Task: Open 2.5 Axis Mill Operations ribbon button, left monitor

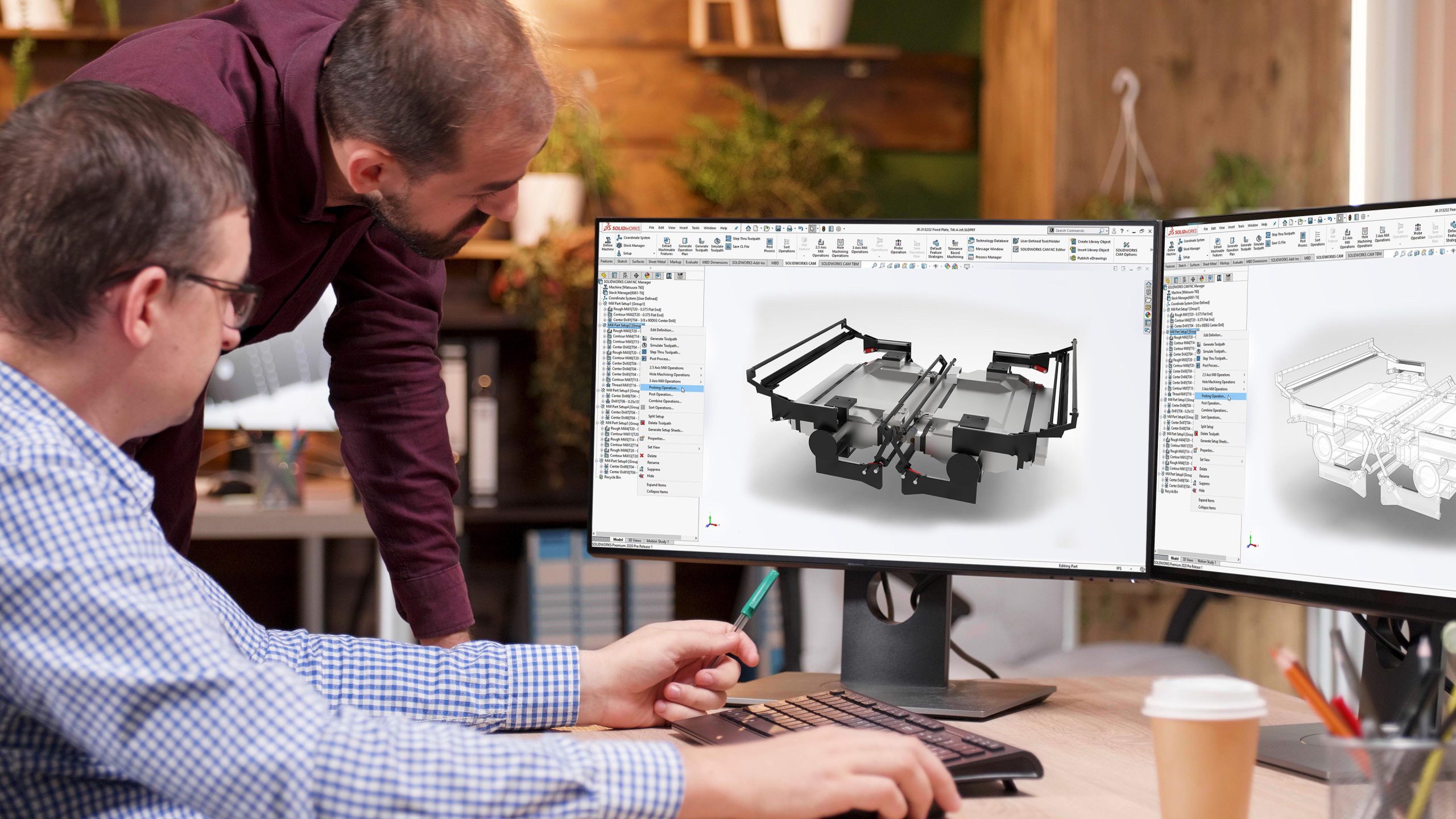Action: click(x=821, y=248)
